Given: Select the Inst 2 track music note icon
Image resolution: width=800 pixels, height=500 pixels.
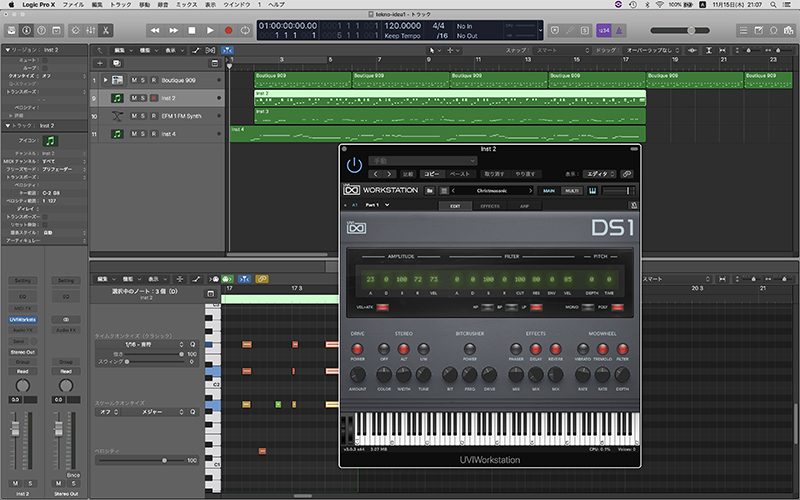Looking at the screenshot, I should (x=117, y=98).
